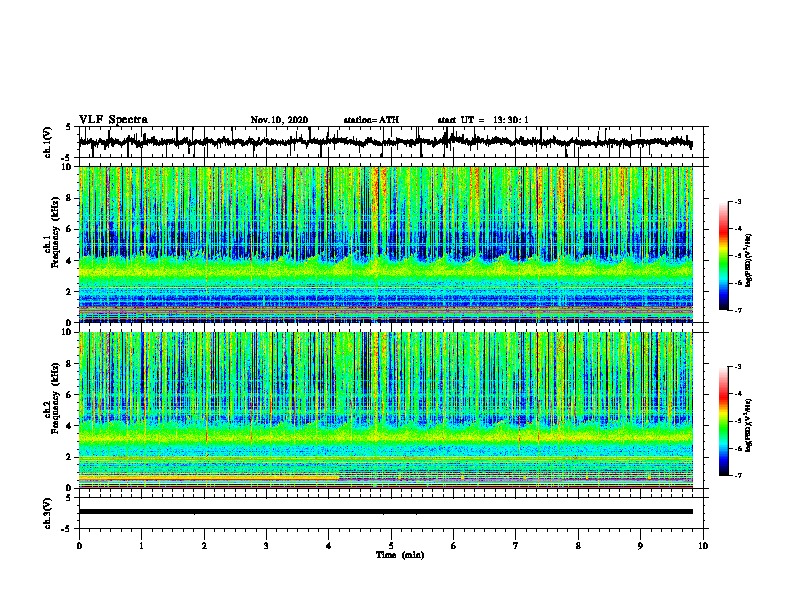The width and height of the screenshot is (792, 612).
Task: Click the "8" tick on the time axis
Action: (x=578, y=546)
